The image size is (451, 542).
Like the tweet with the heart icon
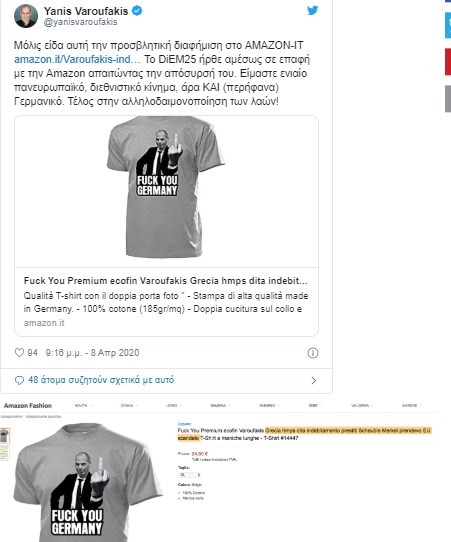click(x=19, y=353)
